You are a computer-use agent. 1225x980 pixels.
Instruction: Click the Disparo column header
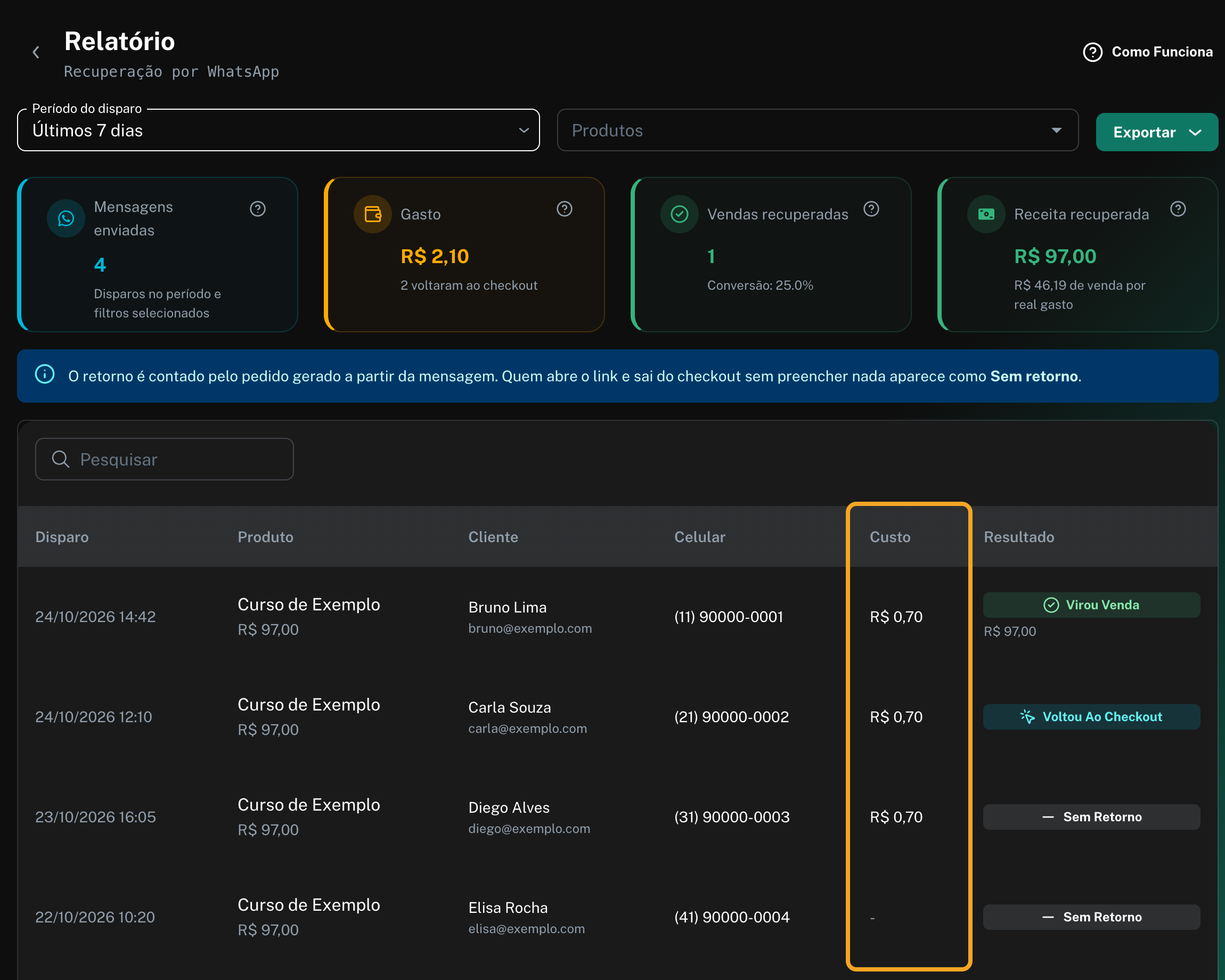[62, 537]
